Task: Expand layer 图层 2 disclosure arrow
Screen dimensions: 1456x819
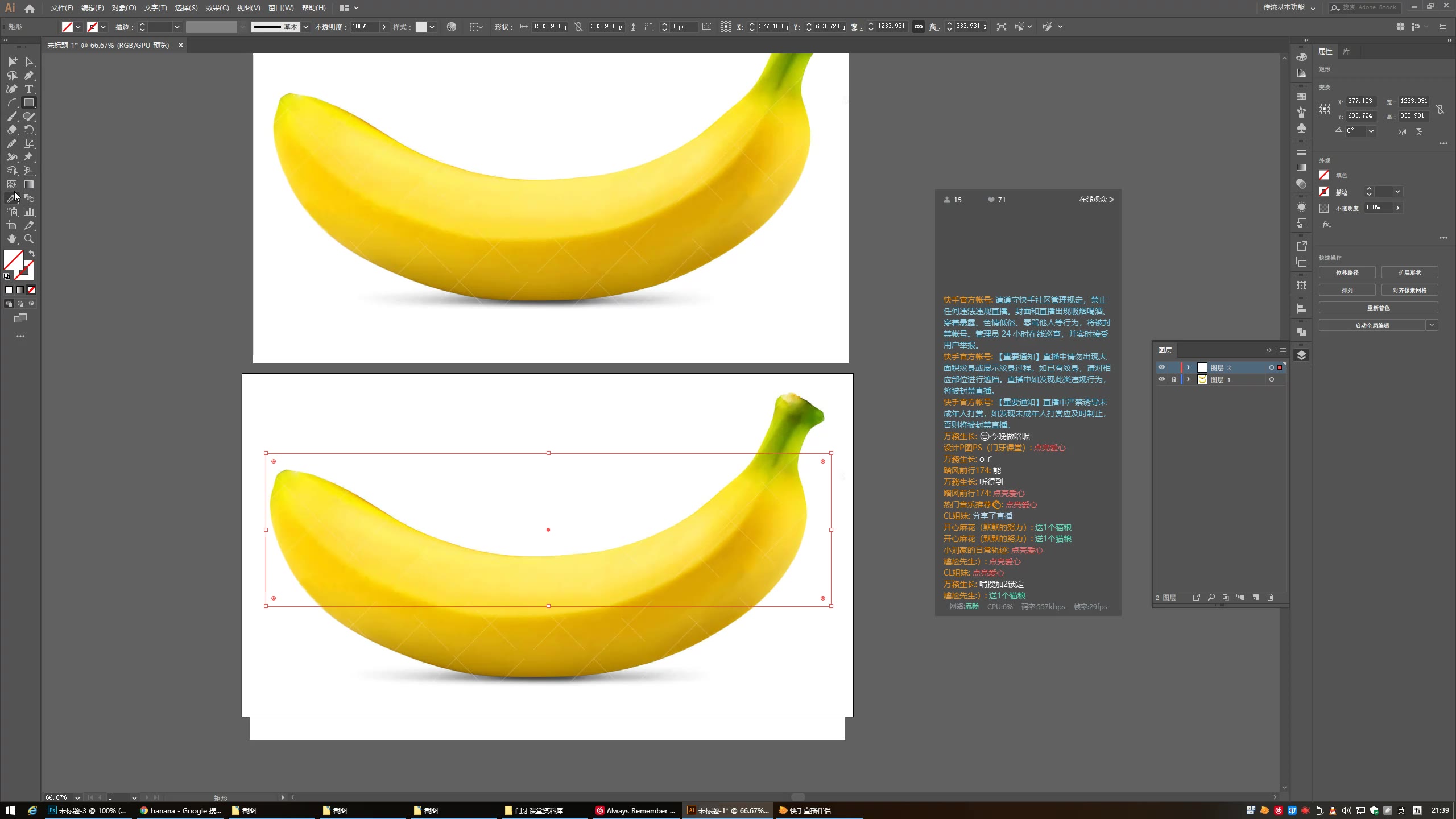Action: pyautogui.click(x=1187, y=367)
